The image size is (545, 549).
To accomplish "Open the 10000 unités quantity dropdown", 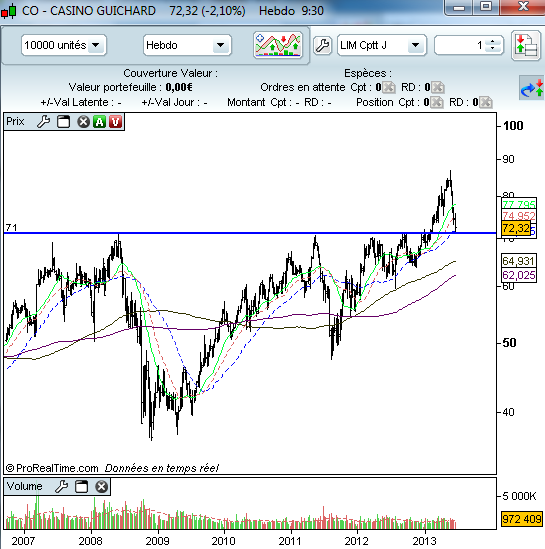I will pos(64,45).
